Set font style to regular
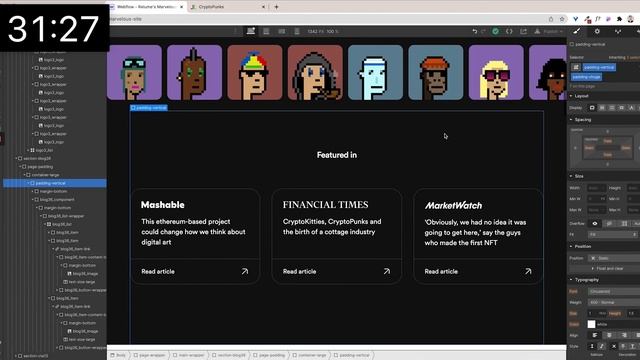 click(592, 346)
